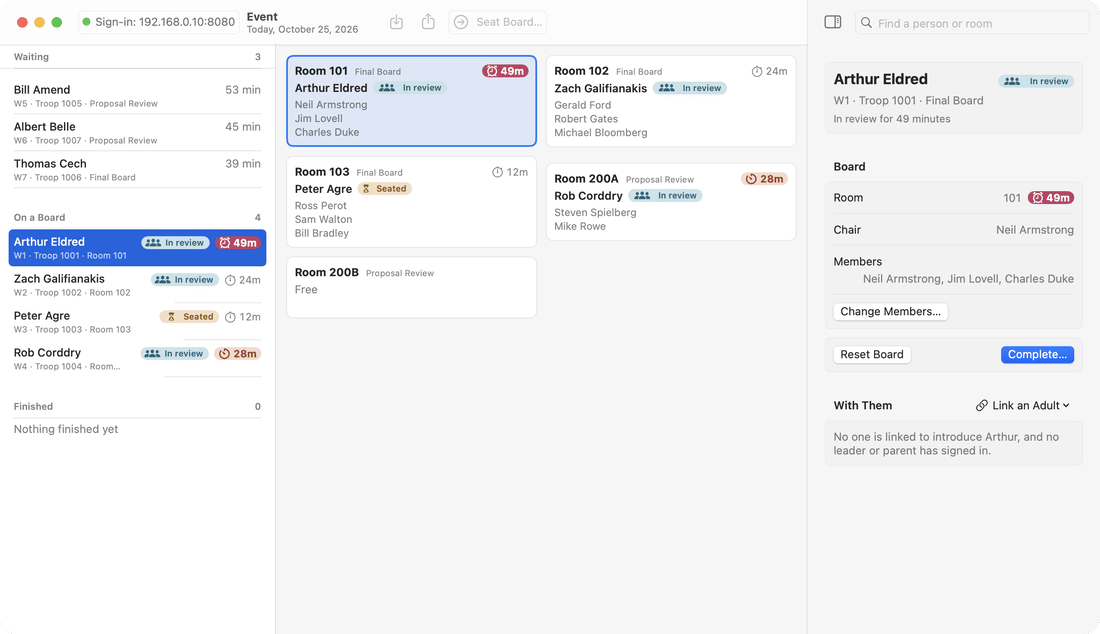
Task: Select Rob Corddry in On a Board list
Action: coord(138,359)
